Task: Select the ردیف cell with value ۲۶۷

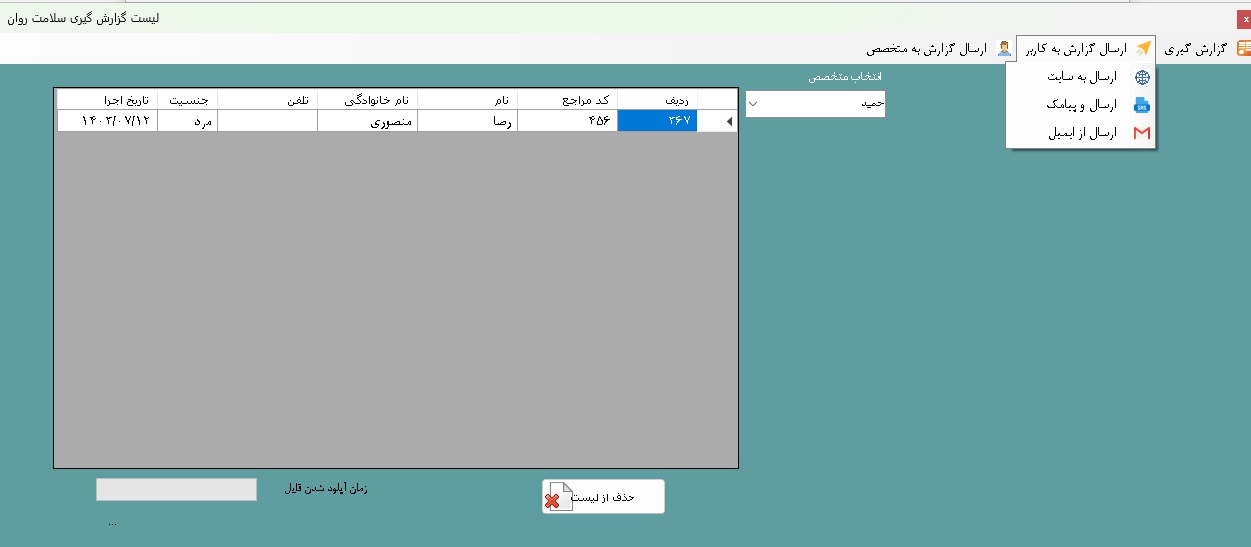Action: [657, 121]
